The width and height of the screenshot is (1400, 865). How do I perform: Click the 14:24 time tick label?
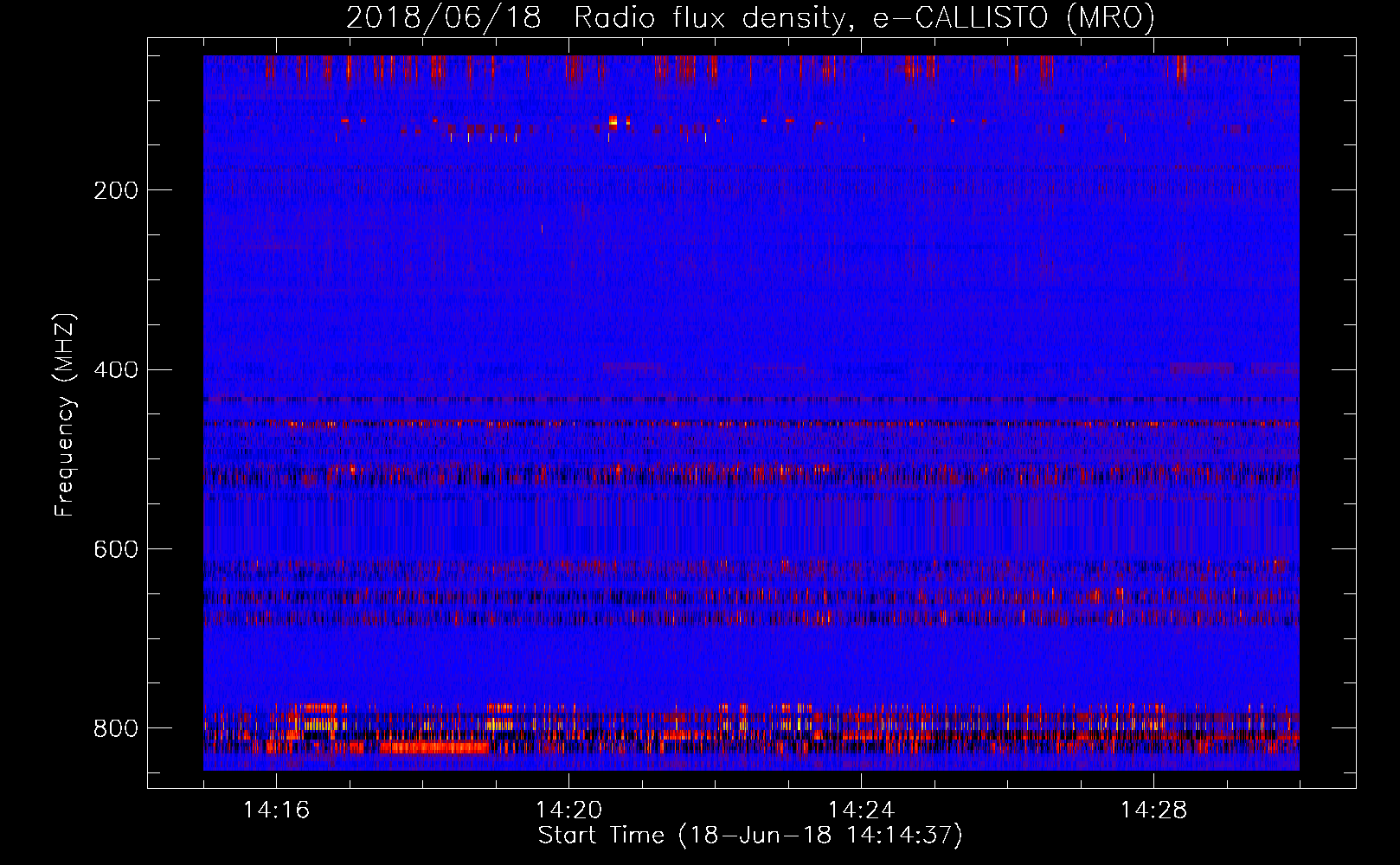click(861, 810)
